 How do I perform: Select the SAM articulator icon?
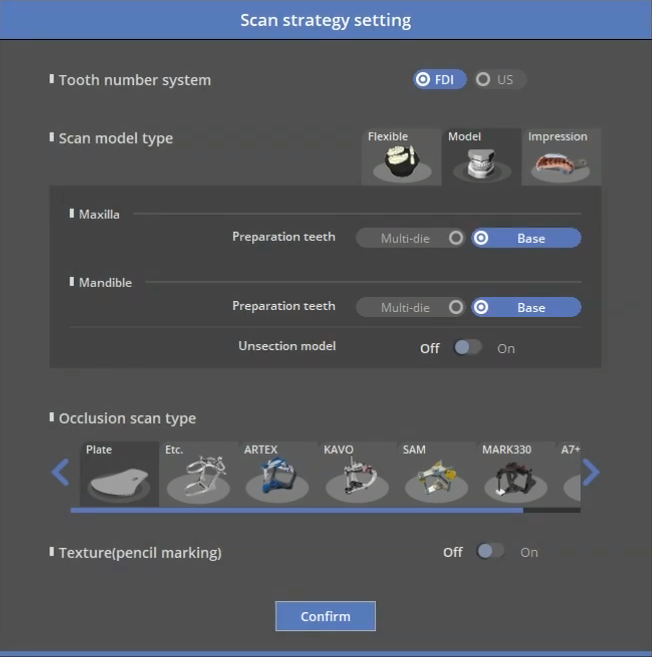click(x=436, y=474)
